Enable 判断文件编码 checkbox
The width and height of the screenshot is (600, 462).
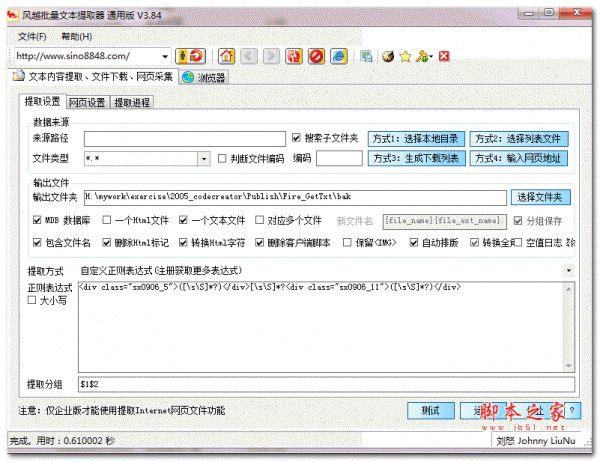[x=222, y=158]
